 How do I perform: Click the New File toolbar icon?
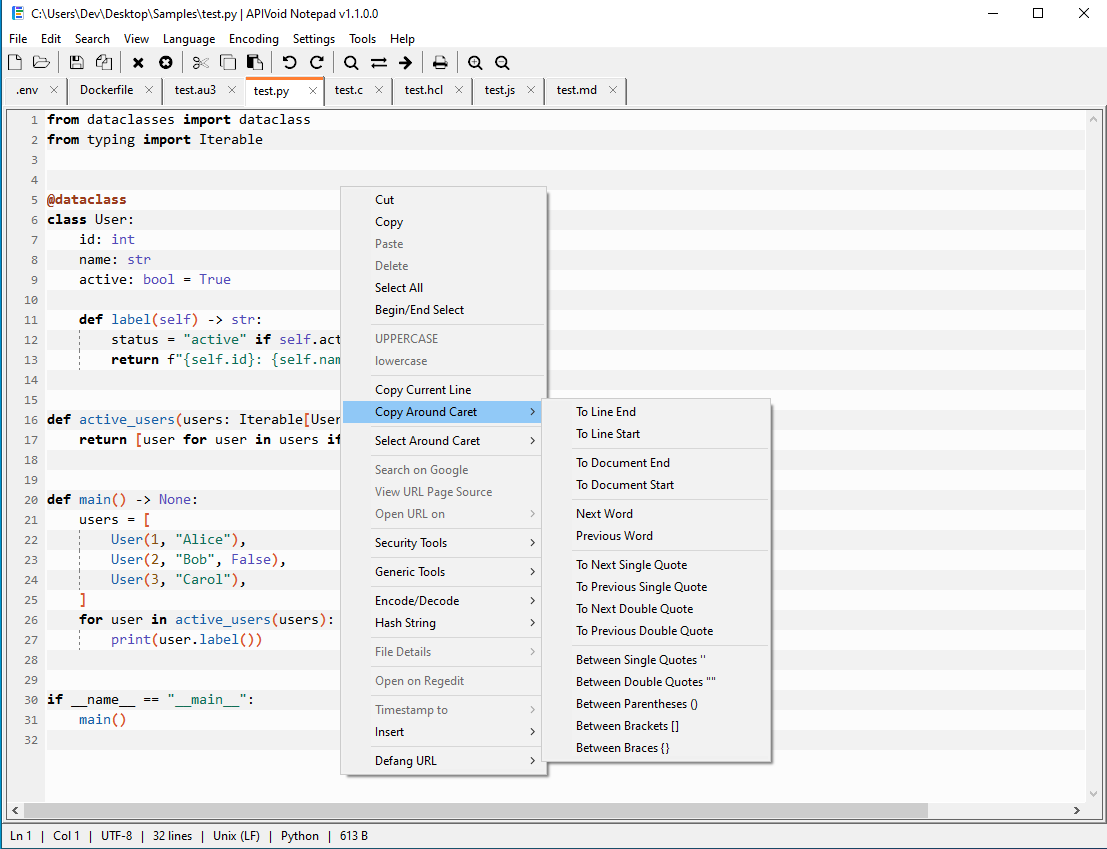coord(15,63)
